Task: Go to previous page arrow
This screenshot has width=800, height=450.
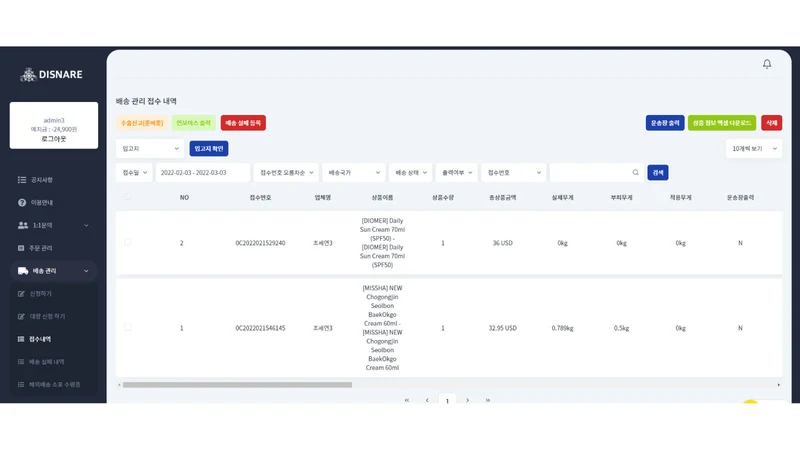Action: [427, 401]
